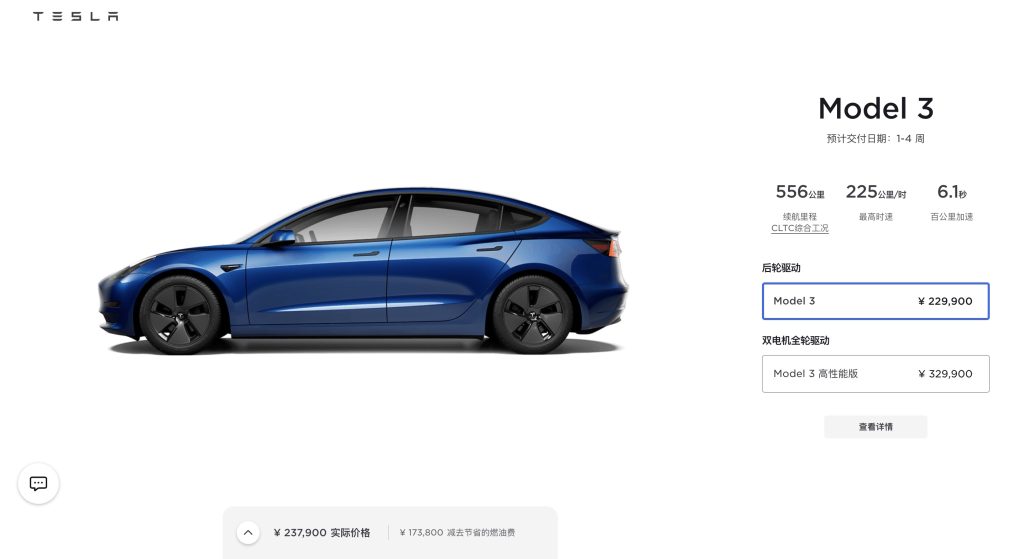Viewport: 1024px width, 559px height.
Task: Click the 查看详情 button
Action: pos(875,426)
